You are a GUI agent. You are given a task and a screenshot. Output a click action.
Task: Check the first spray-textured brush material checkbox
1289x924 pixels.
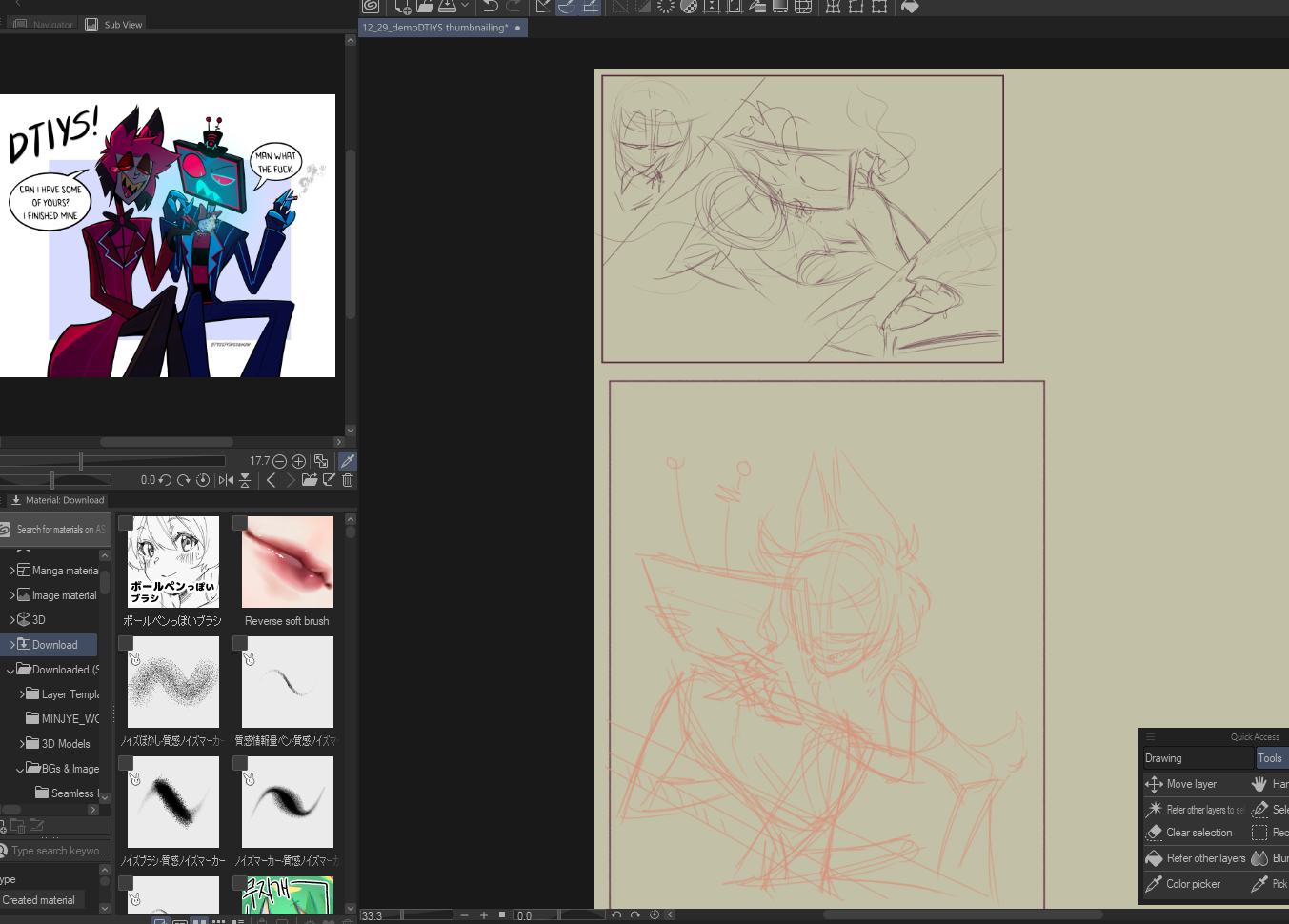coord(126,643)
